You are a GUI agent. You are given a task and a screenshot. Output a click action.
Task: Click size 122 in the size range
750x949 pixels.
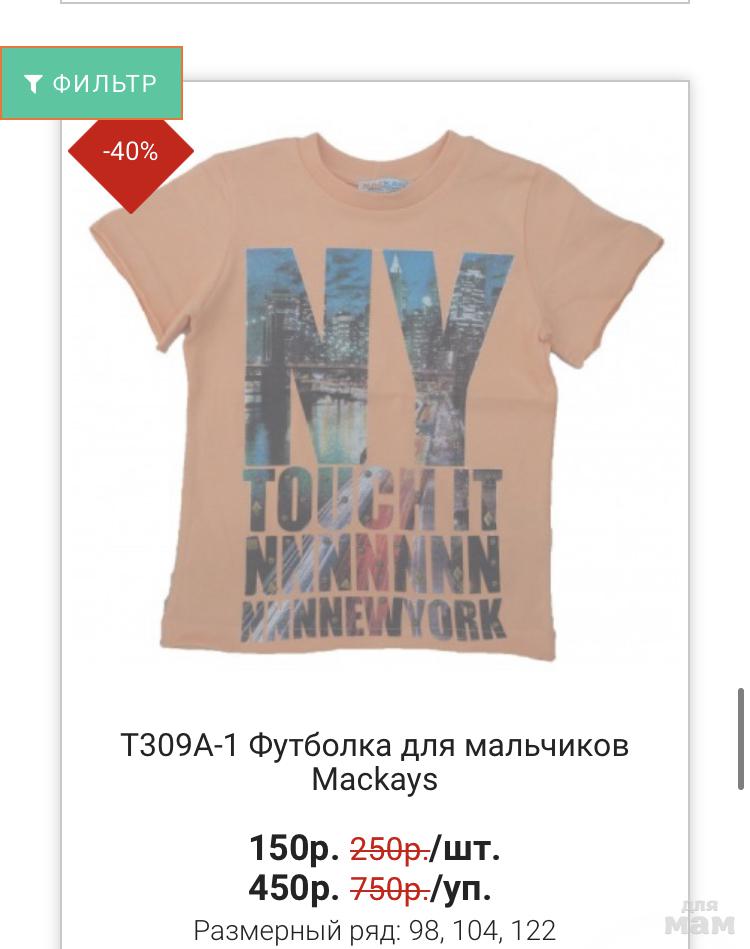pyautogui.click(x=533, y=930)
